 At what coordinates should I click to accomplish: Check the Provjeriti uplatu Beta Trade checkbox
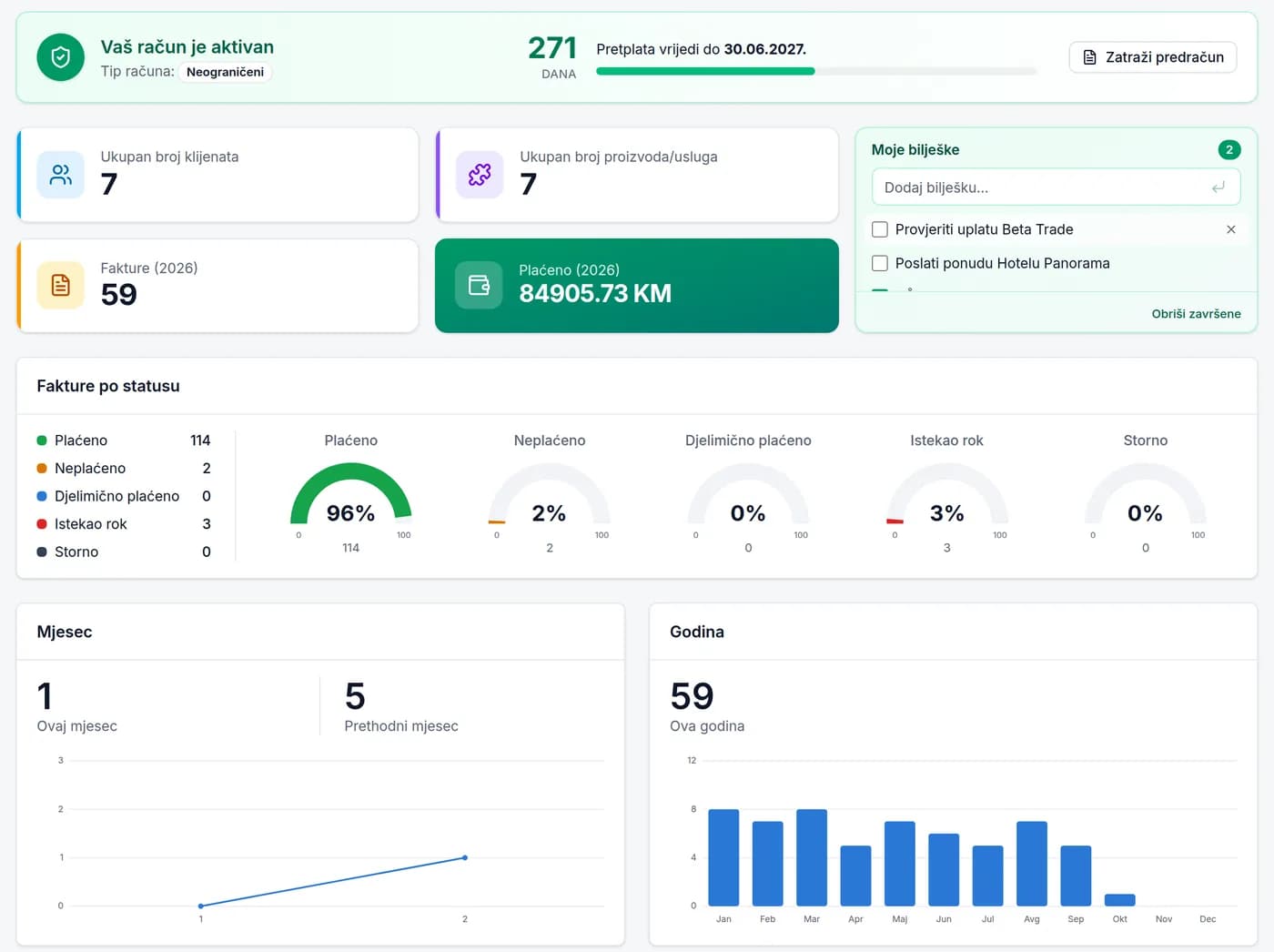tap(880, 229)
